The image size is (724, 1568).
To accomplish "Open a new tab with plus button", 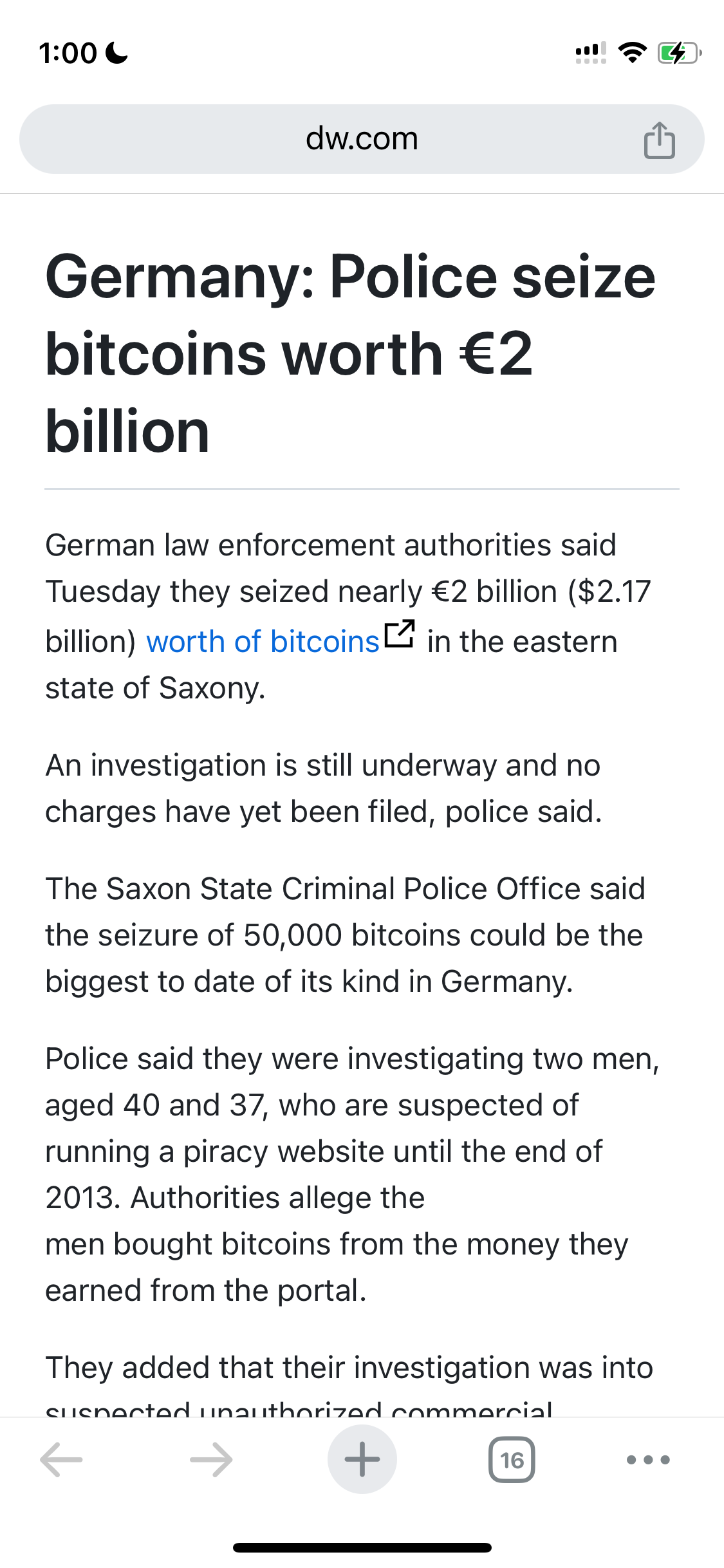I will pos(362,1459).
